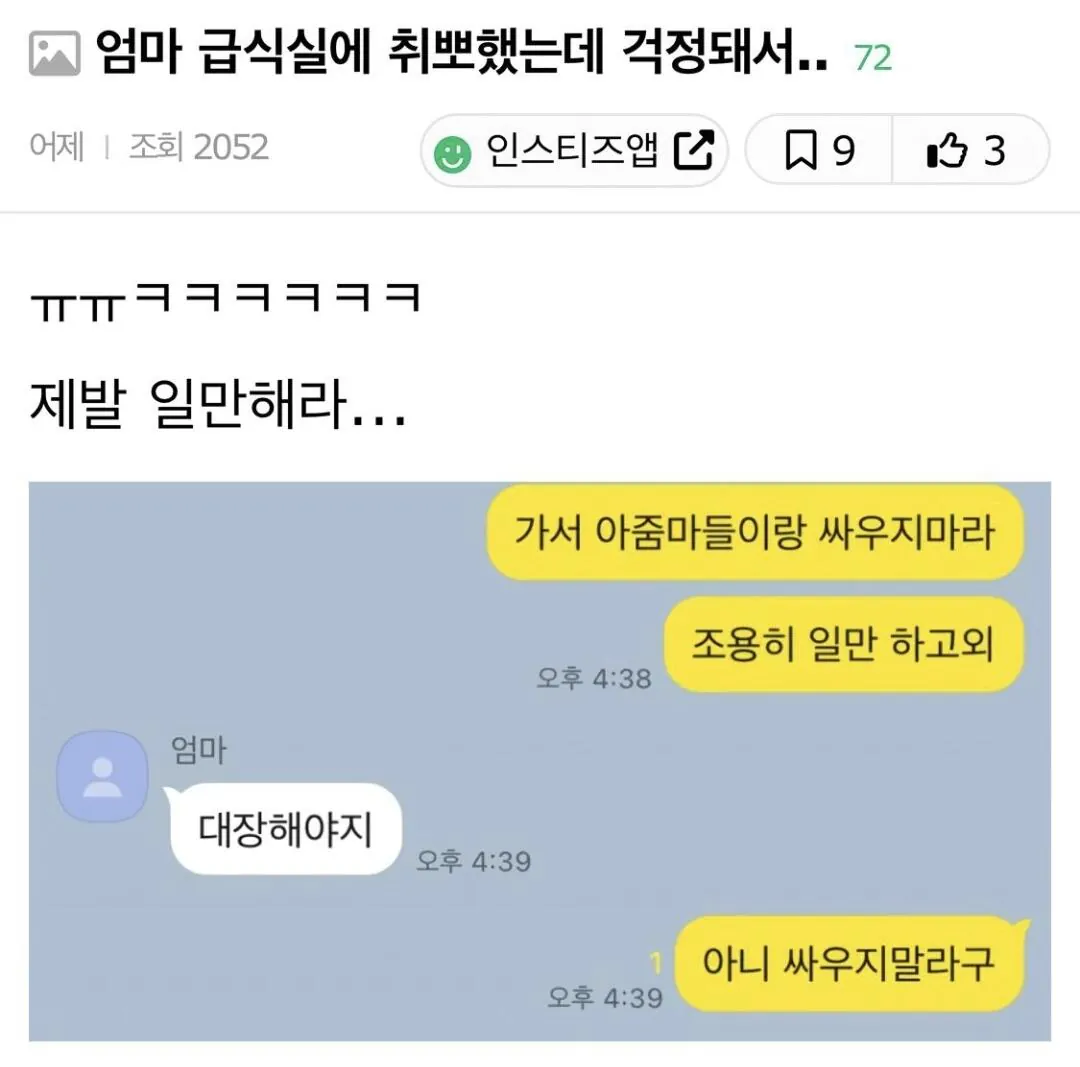Click the view count 조회 2052
Viewport: 1080px width, 1067px height.
pos(199,147)
